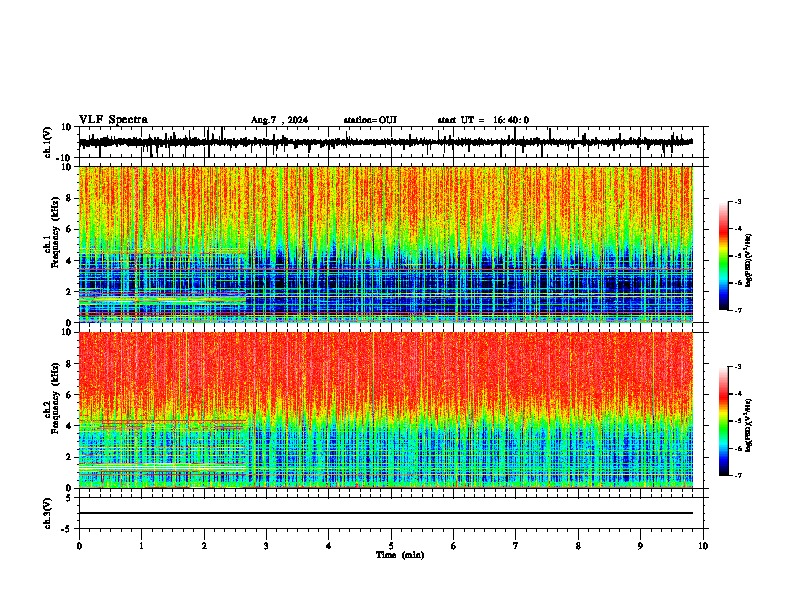Click the log(PSD) label beside ch.2 colorbar
The image size is (792, 612).
point(749,425)
